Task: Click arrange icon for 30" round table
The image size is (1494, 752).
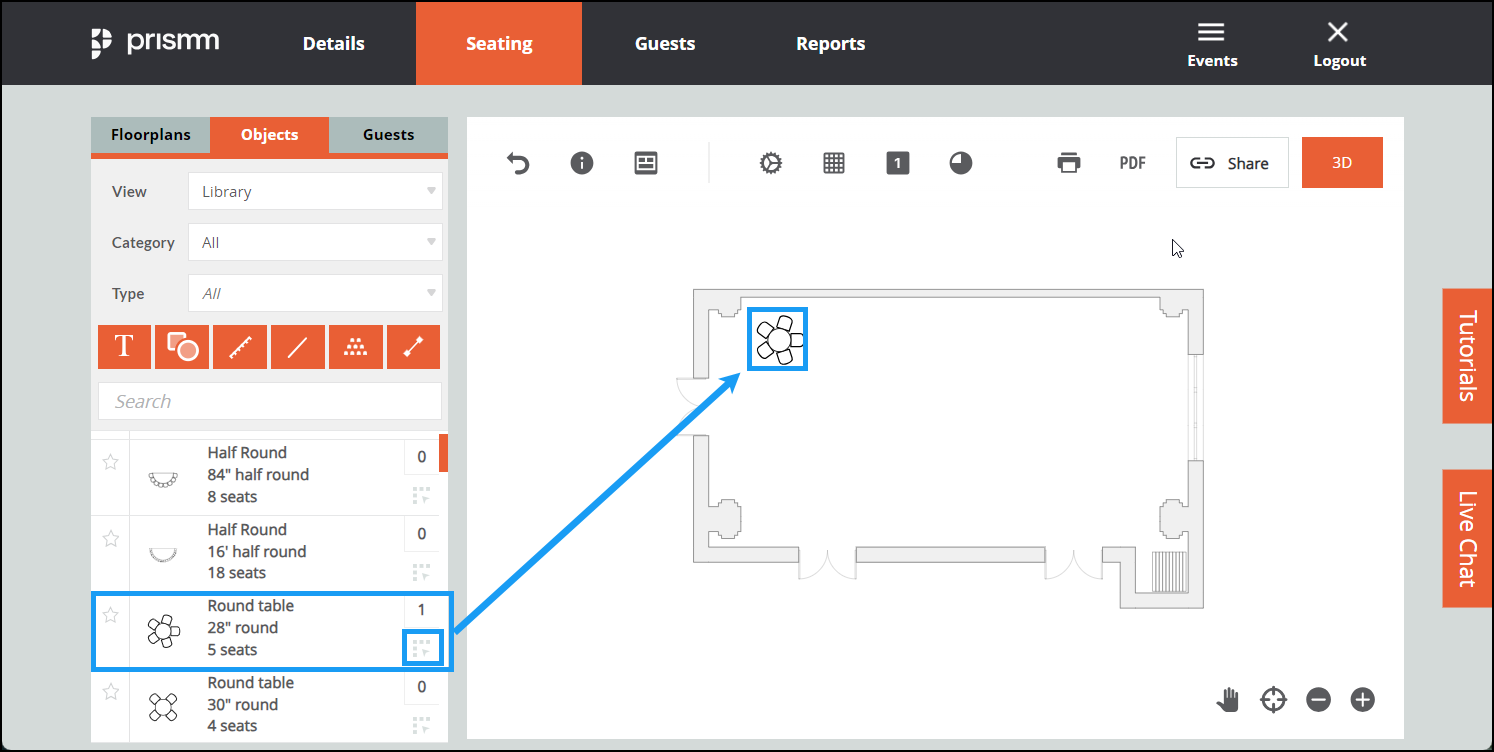Action: [422, 725]
